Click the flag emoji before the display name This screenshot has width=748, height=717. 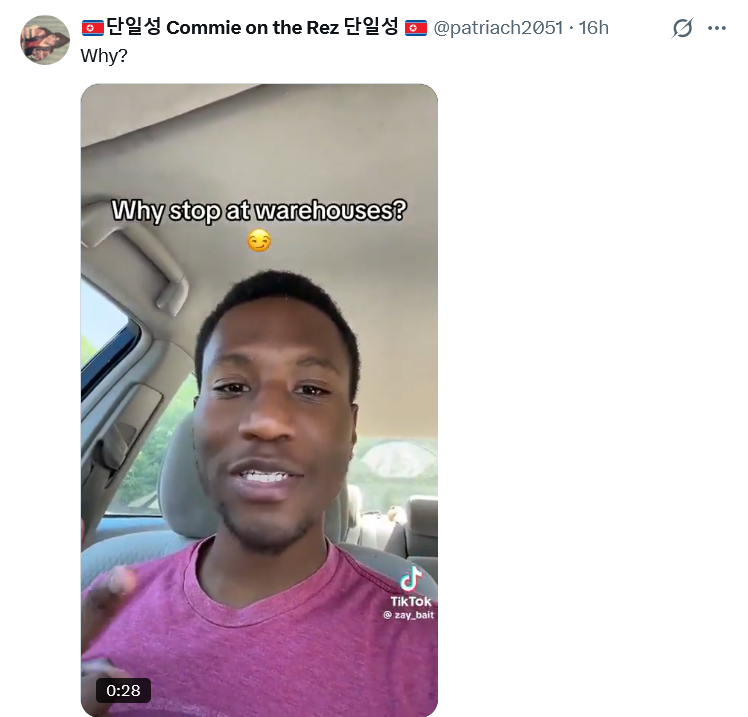point(93,28)
